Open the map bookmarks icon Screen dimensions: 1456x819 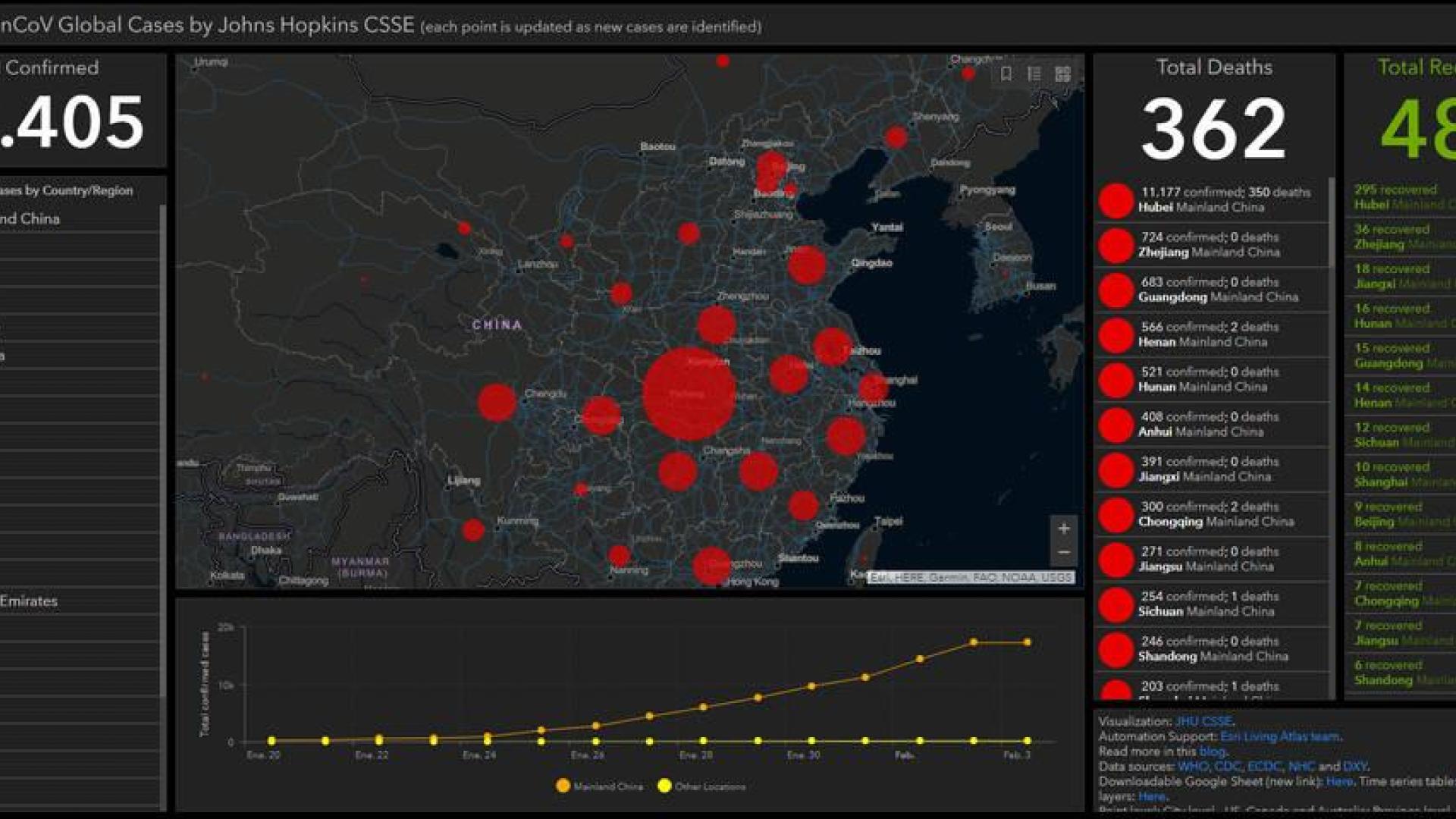pos(1006,74)
